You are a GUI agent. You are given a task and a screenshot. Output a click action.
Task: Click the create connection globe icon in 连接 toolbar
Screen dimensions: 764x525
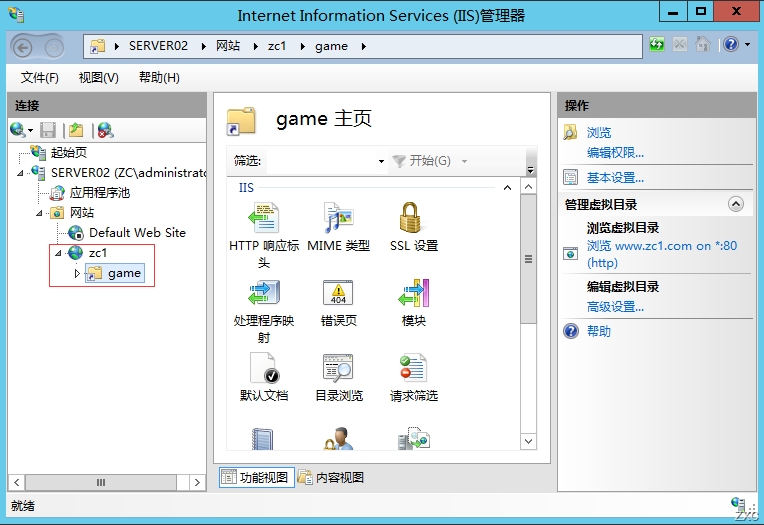[18, 130]
